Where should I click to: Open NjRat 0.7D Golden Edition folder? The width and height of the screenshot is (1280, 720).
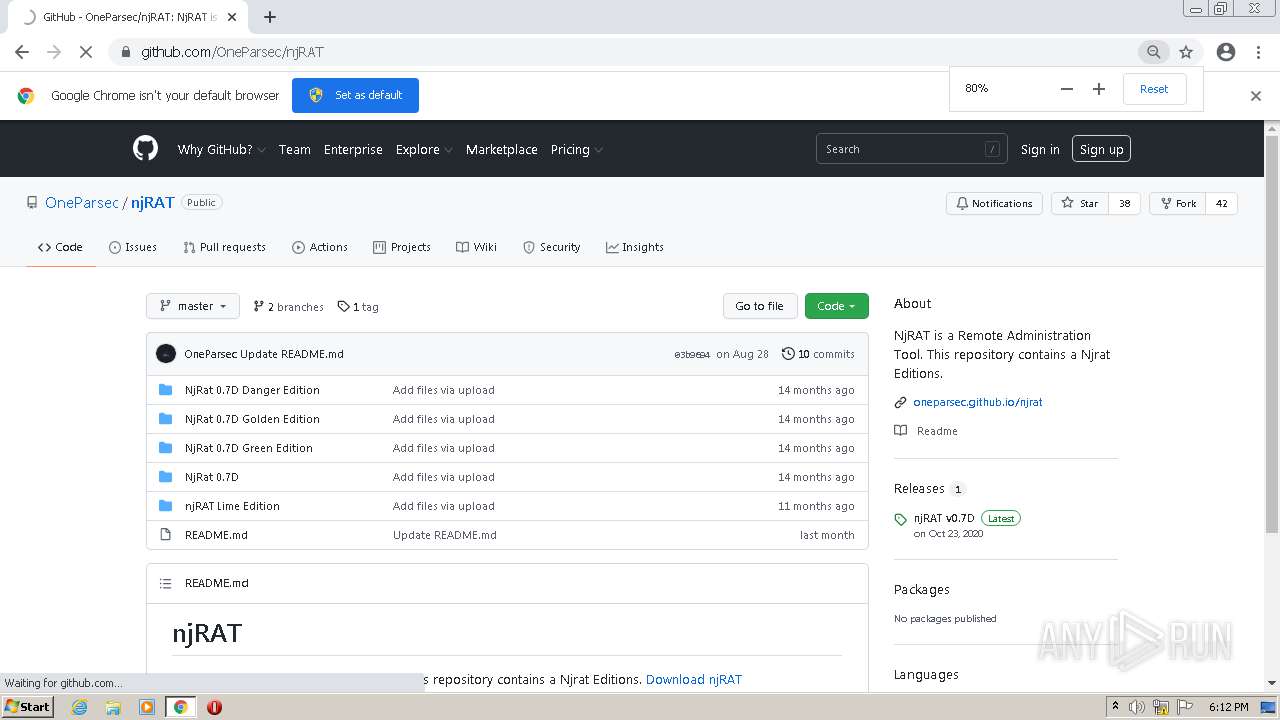pyautogui.click(x=252, y=419)
